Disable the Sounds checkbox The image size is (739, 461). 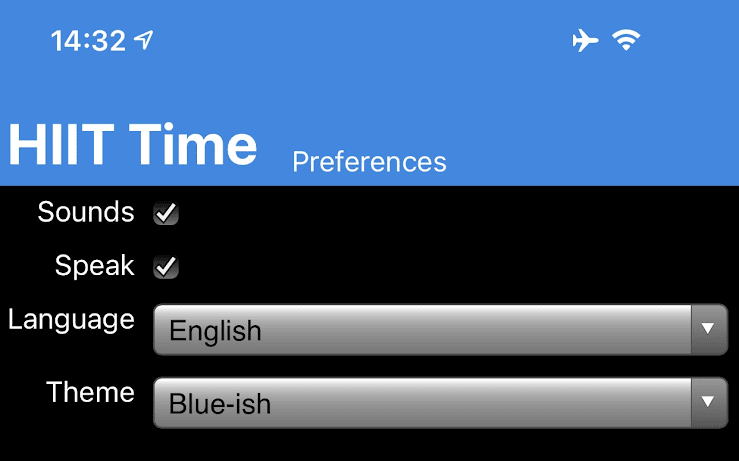(166, 213)
